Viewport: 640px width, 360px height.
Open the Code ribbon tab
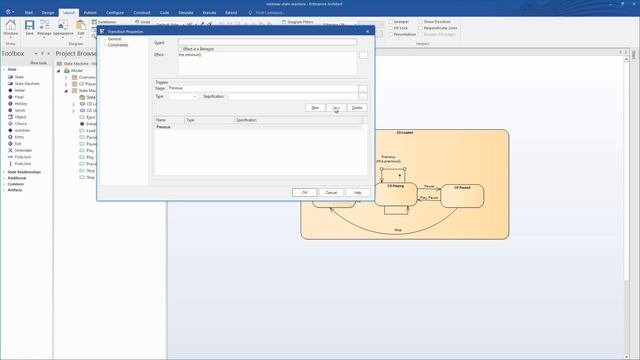coord(164,13)
